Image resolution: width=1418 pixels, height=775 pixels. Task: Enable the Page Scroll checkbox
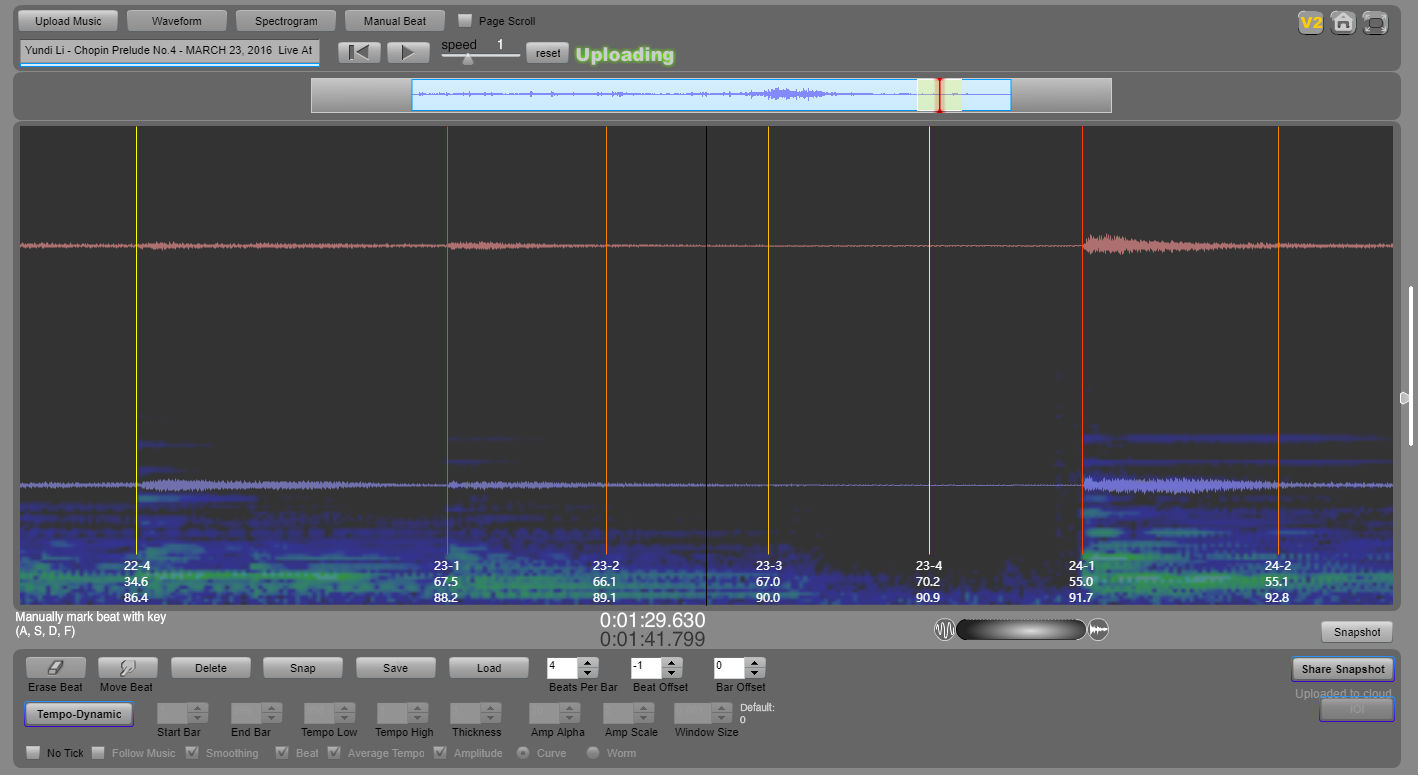pyautogui.click(x=465, y=21)
